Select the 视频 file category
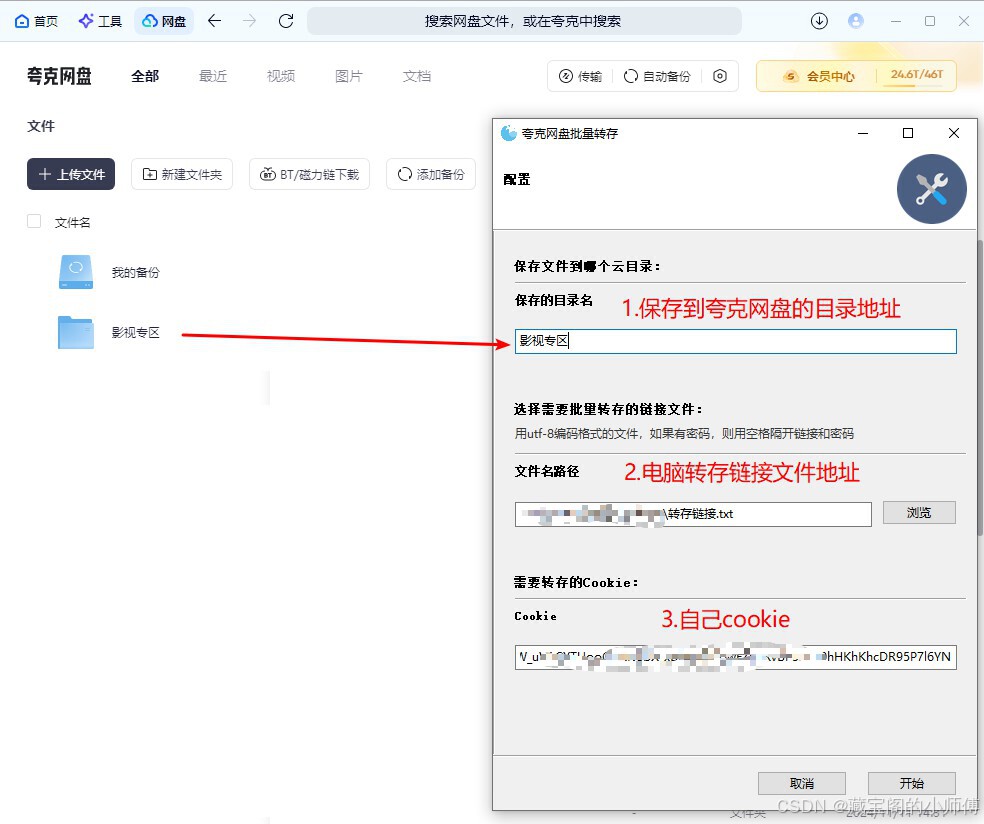The image size is (984, 824). pos(281,76)
